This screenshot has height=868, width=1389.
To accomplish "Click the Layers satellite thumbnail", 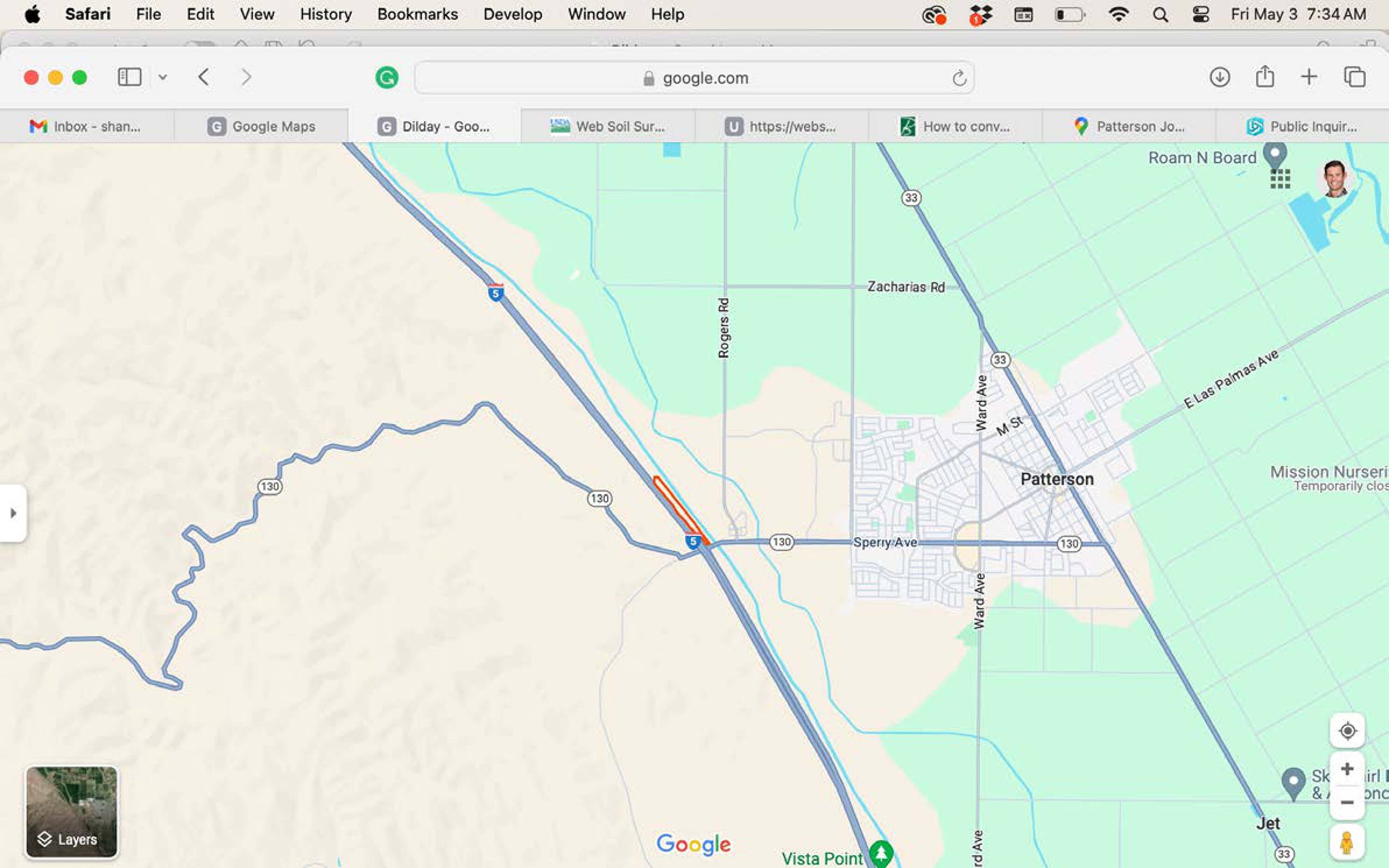I will point(72,812).
